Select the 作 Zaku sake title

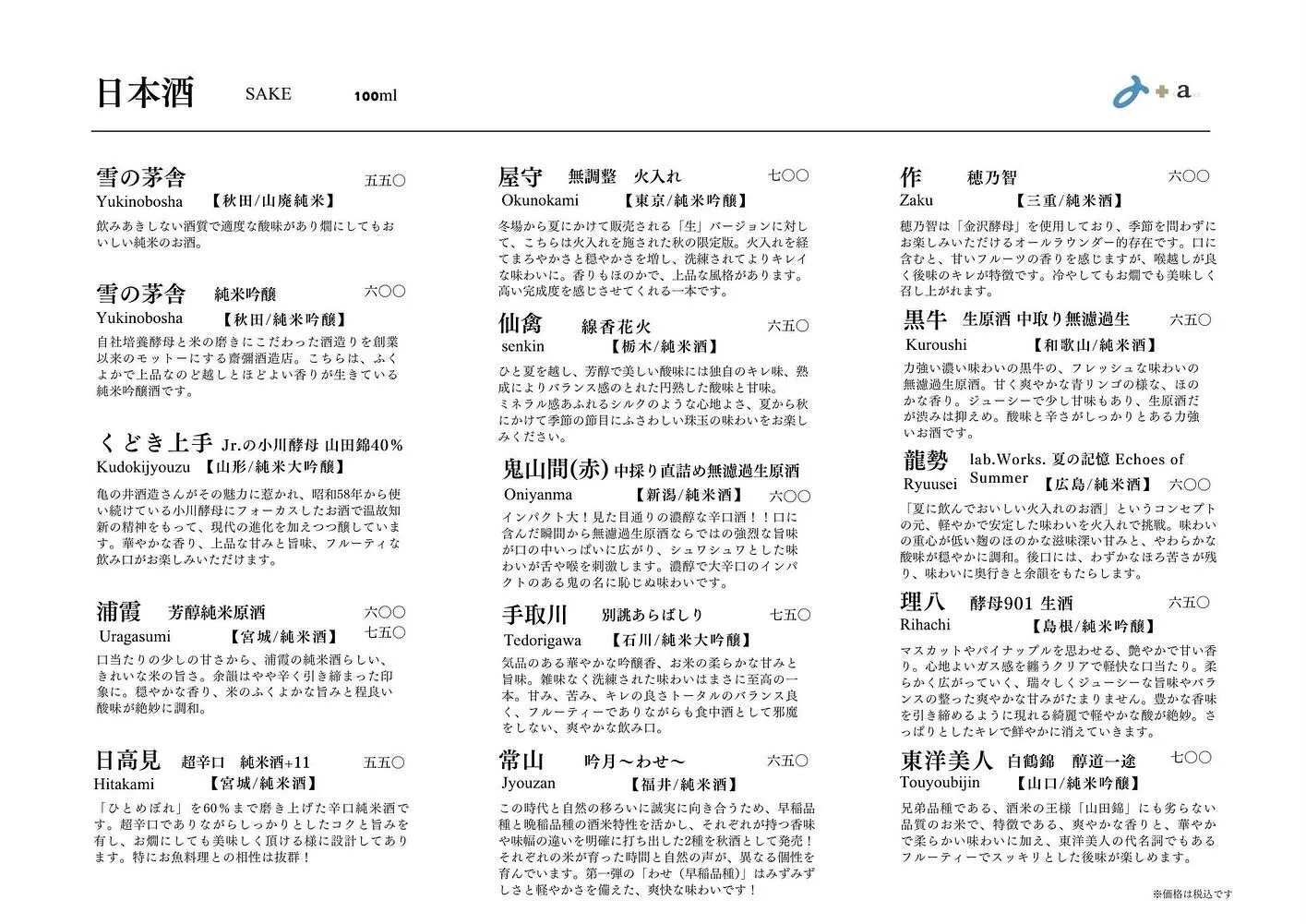(911, 176)
